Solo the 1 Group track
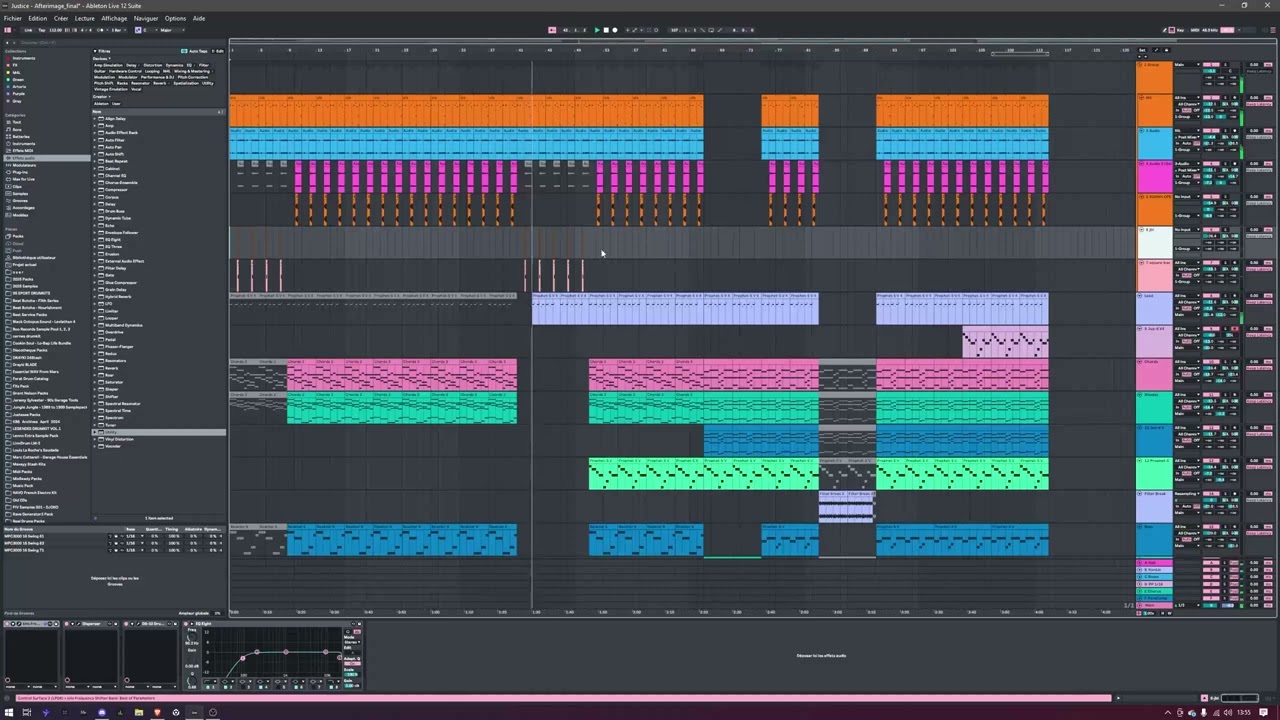Viewport: 1280px width, 720px height. point(1225,65)
